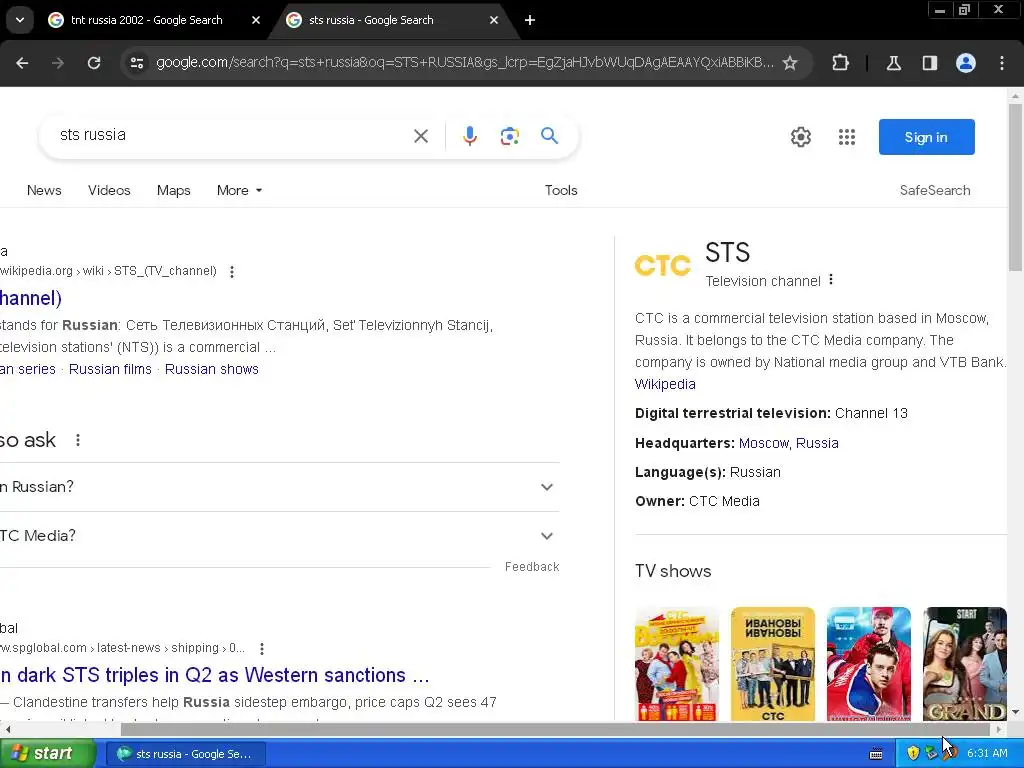1024x768 pixels.
Task: Click the Feedback link
Action: click(x=532, y=567)
